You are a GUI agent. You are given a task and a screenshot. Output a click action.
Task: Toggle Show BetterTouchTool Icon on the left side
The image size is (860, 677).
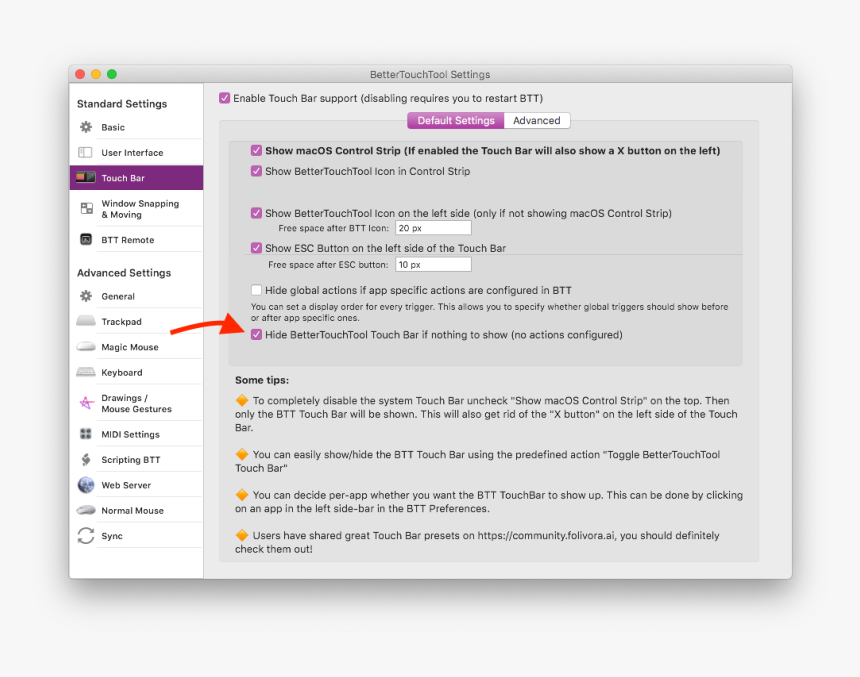pyautogui.click(x=256, y=213)
